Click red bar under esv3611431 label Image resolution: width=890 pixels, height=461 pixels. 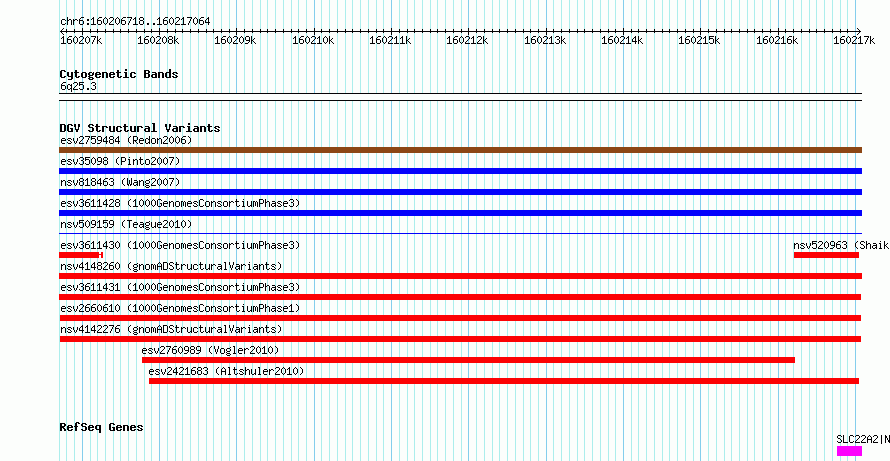coord(460,297)
